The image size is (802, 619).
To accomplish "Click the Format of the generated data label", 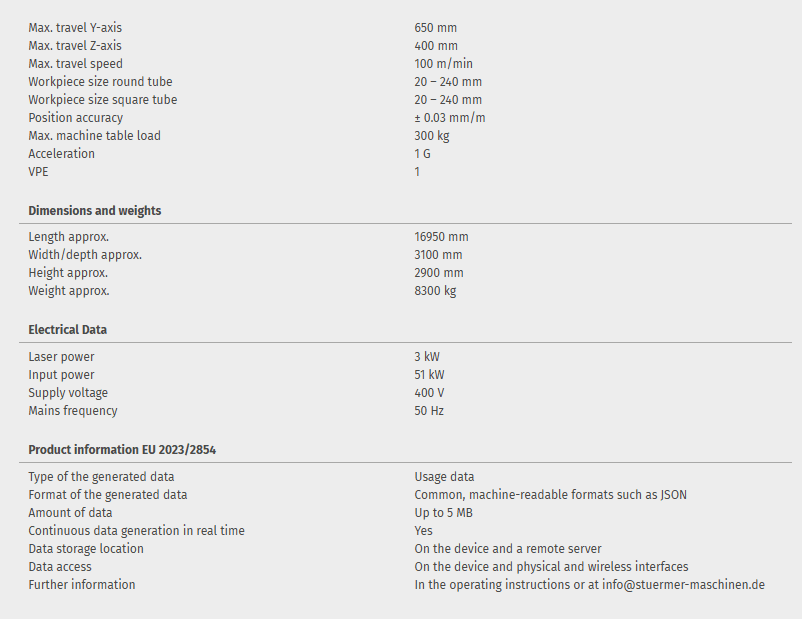I will [108, 495].
